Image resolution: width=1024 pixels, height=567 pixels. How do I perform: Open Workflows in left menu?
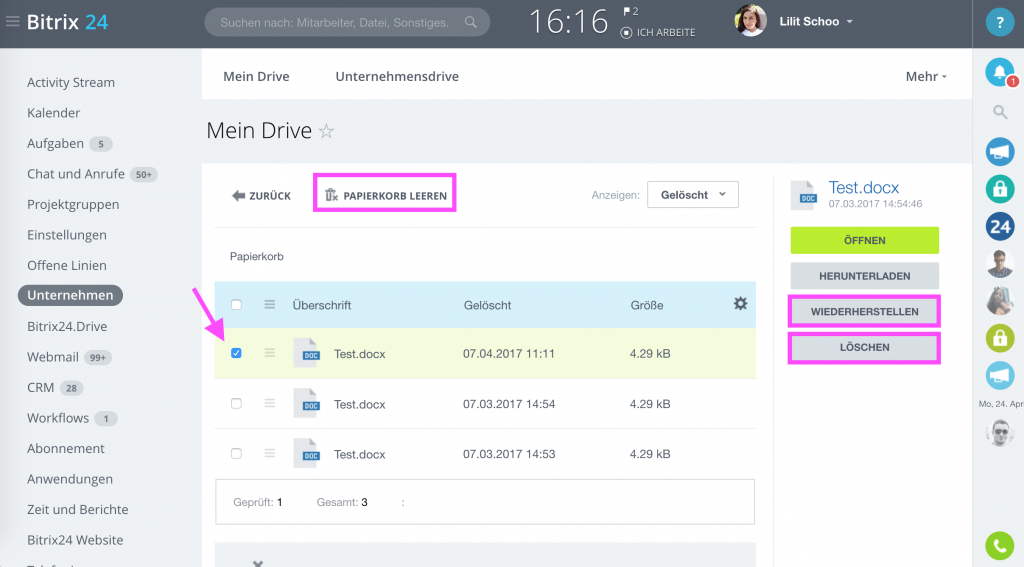pos(58,418)
